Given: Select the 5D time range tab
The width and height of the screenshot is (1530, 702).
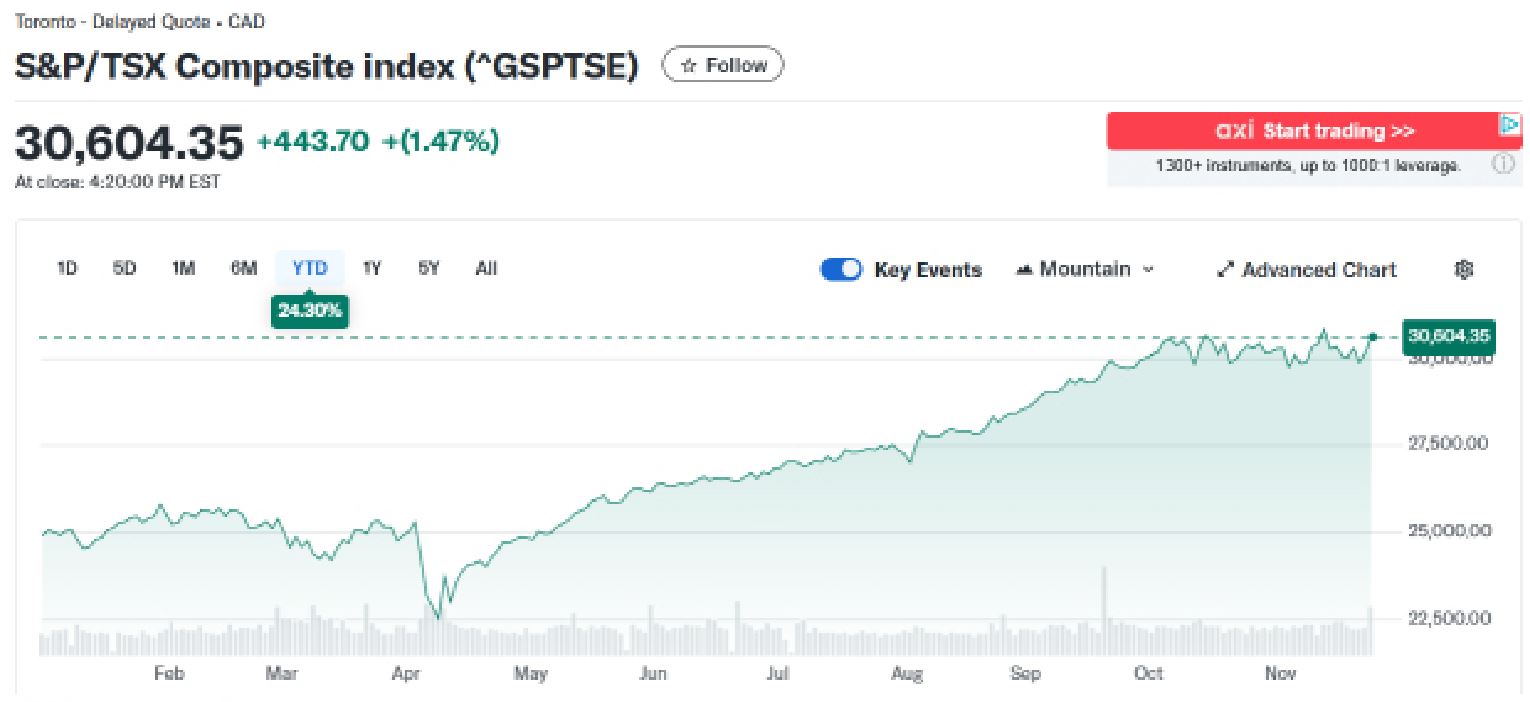Looking at the screenshot, I should click(x=125, y=268).
